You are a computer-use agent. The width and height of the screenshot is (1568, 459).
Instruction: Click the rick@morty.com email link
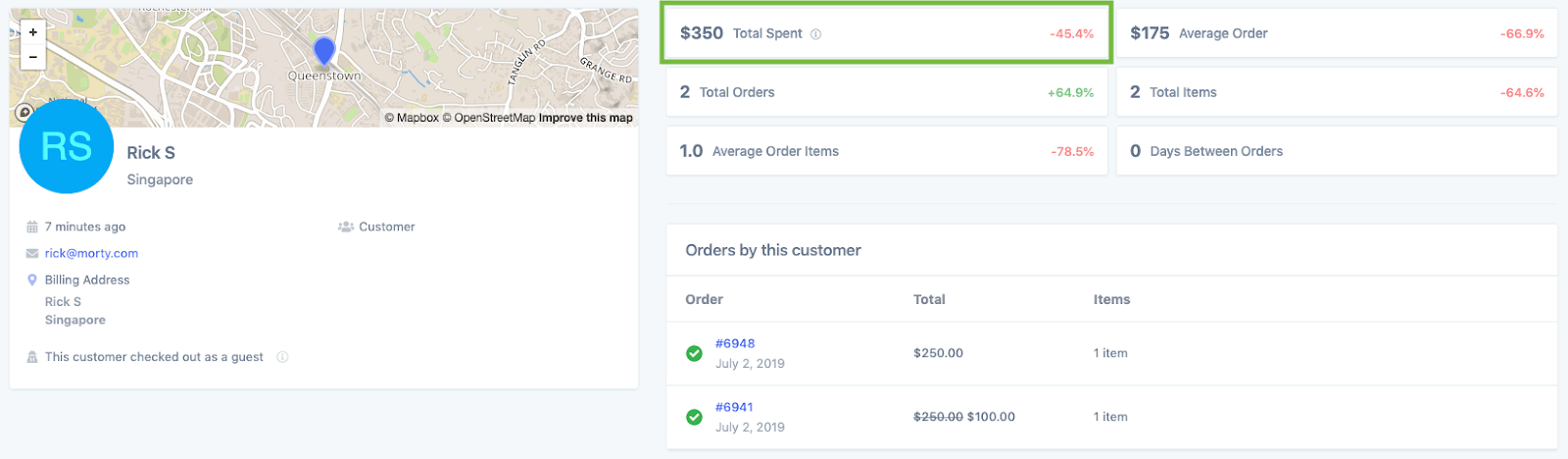coord(91,253)
